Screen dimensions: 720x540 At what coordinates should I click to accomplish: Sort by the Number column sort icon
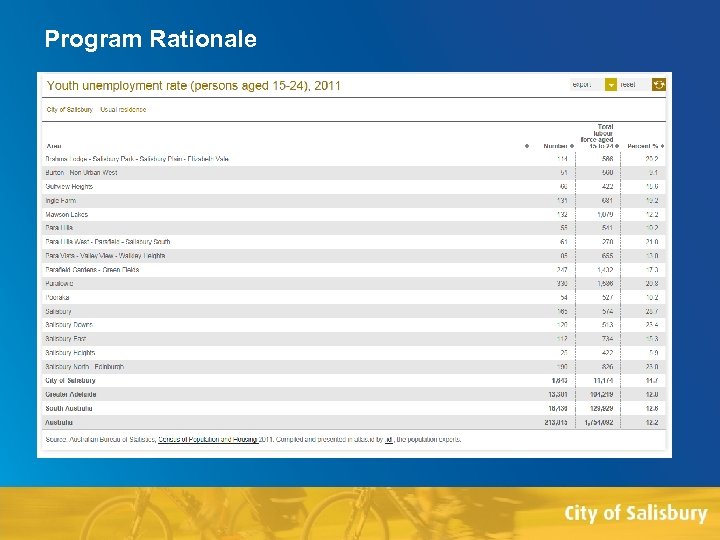[572, 146]
